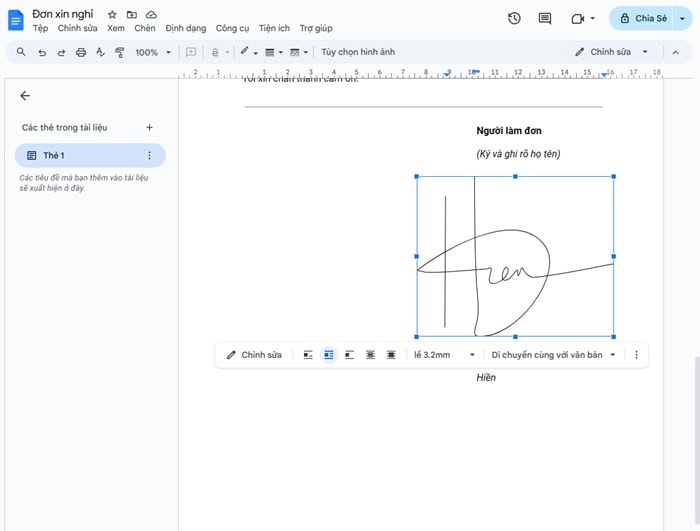Click the border color pencil icon
Viewport: 700px width, 531px height.
click(244, 52)
